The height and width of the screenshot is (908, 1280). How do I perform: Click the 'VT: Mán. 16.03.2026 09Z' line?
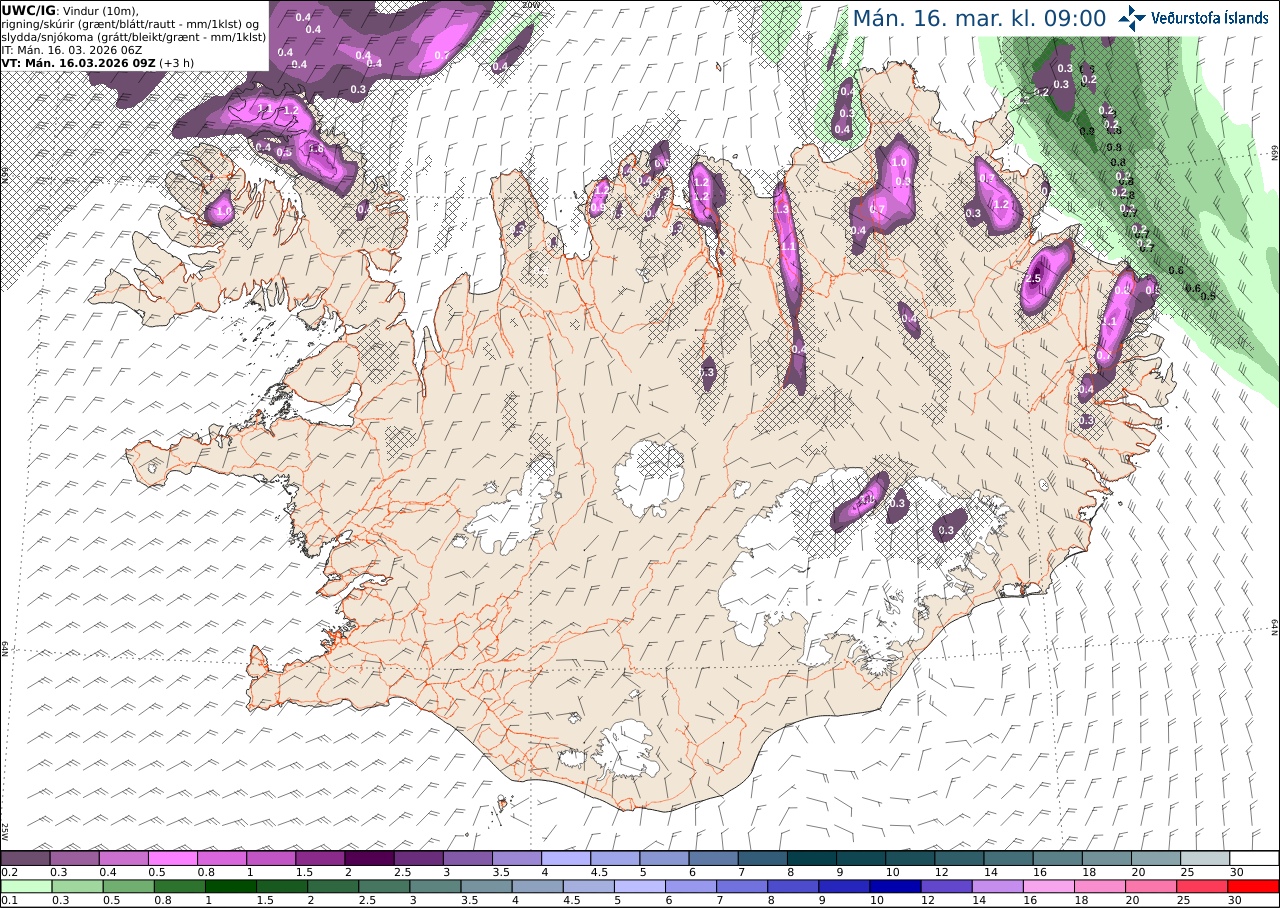point(98,62)
